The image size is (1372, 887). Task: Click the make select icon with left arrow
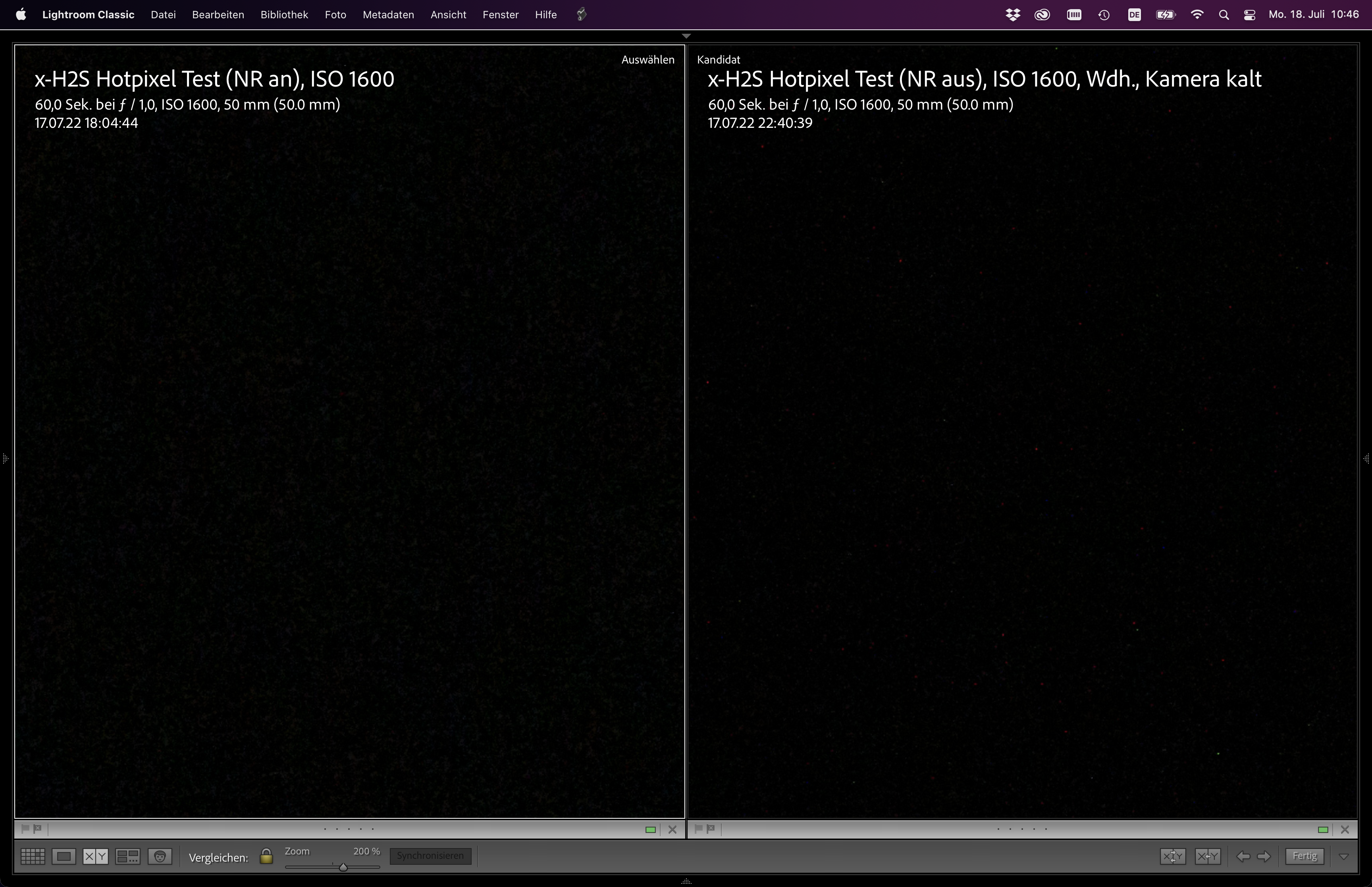point(1207,856)
